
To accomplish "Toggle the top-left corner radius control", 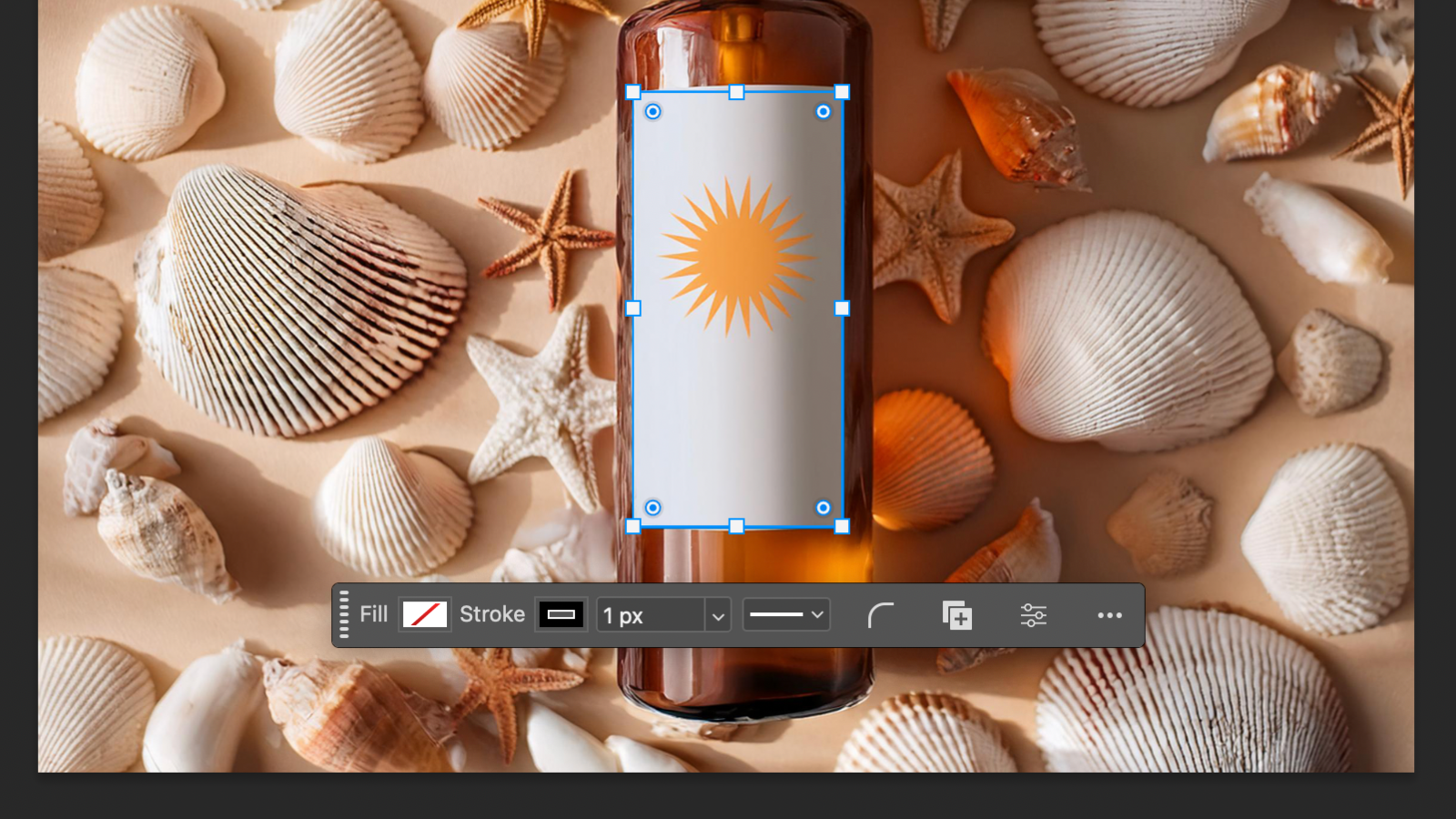I will click(652, 111).
